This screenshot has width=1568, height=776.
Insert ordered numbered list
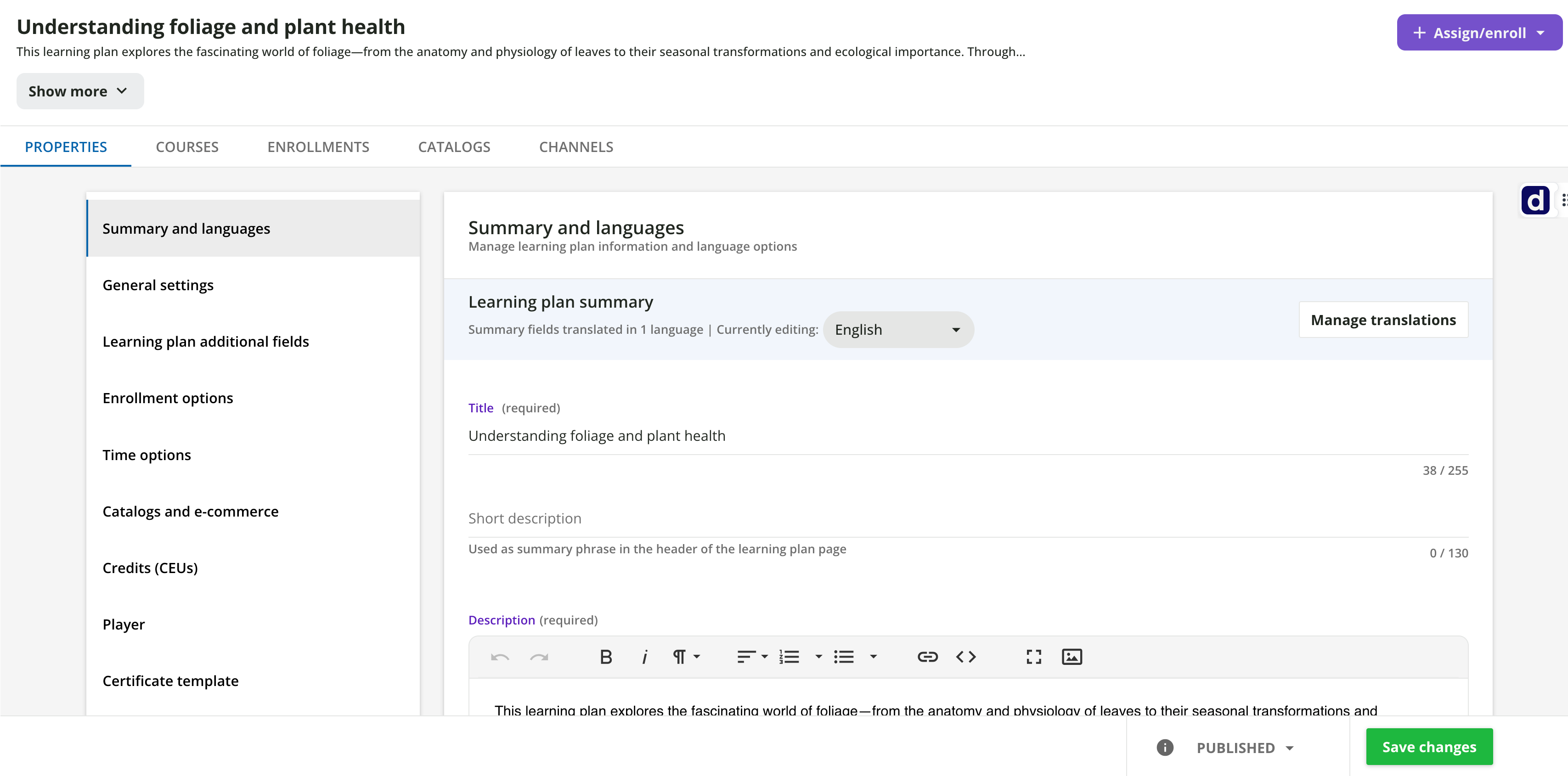[789, 657]
